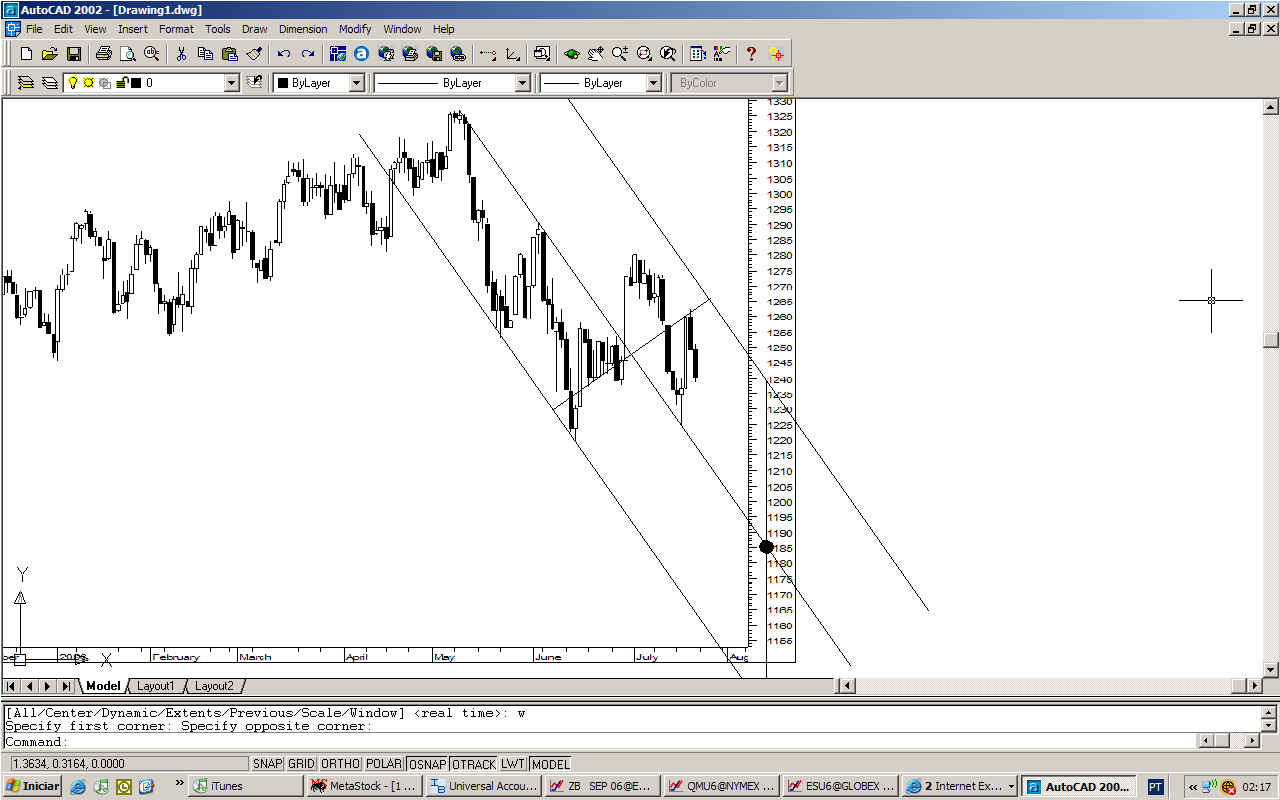Toggle ORTHO mode in status bar
Image resolution: width=1280 pixels, height=800 pixels.
tap(341, 764)
